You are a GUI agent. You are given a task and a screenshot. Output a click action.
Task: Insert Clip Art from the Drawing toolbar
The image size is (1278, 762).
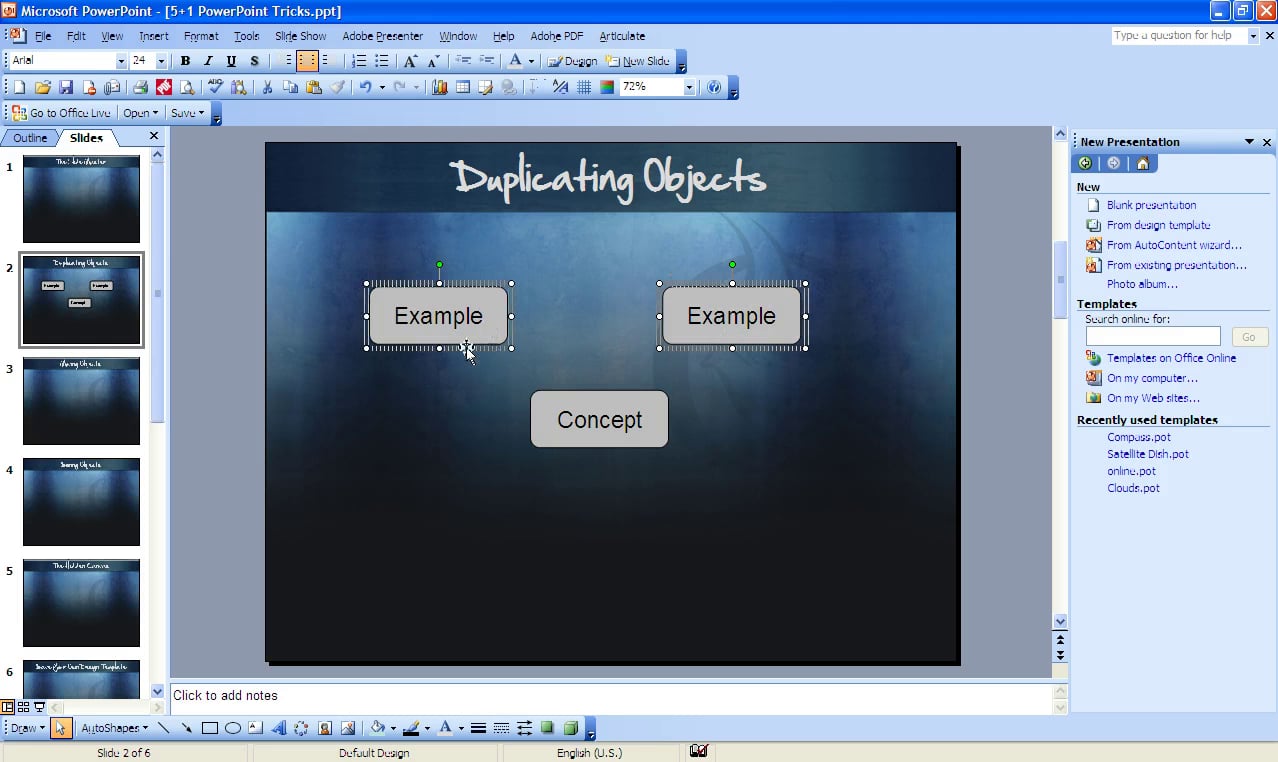tap(325, 728)
